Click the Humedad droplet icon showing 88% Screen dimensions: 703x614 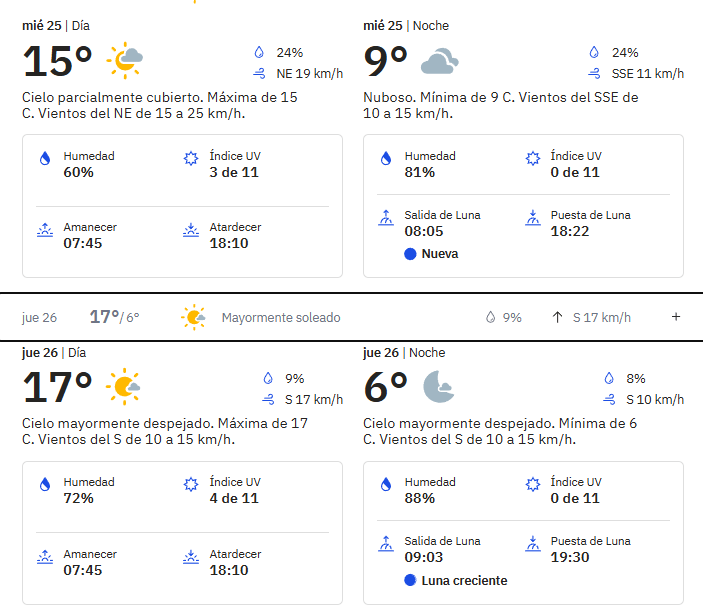(386, 484)
